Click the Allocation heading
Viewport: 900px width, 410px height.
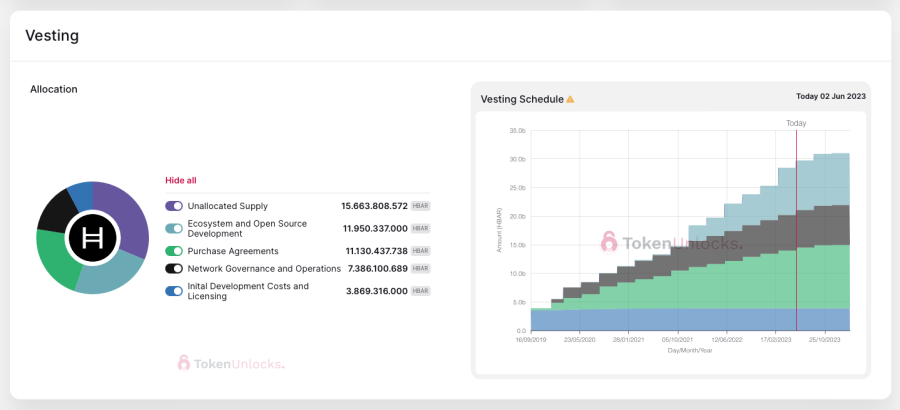pyautogui.click(x=54, y=89)
